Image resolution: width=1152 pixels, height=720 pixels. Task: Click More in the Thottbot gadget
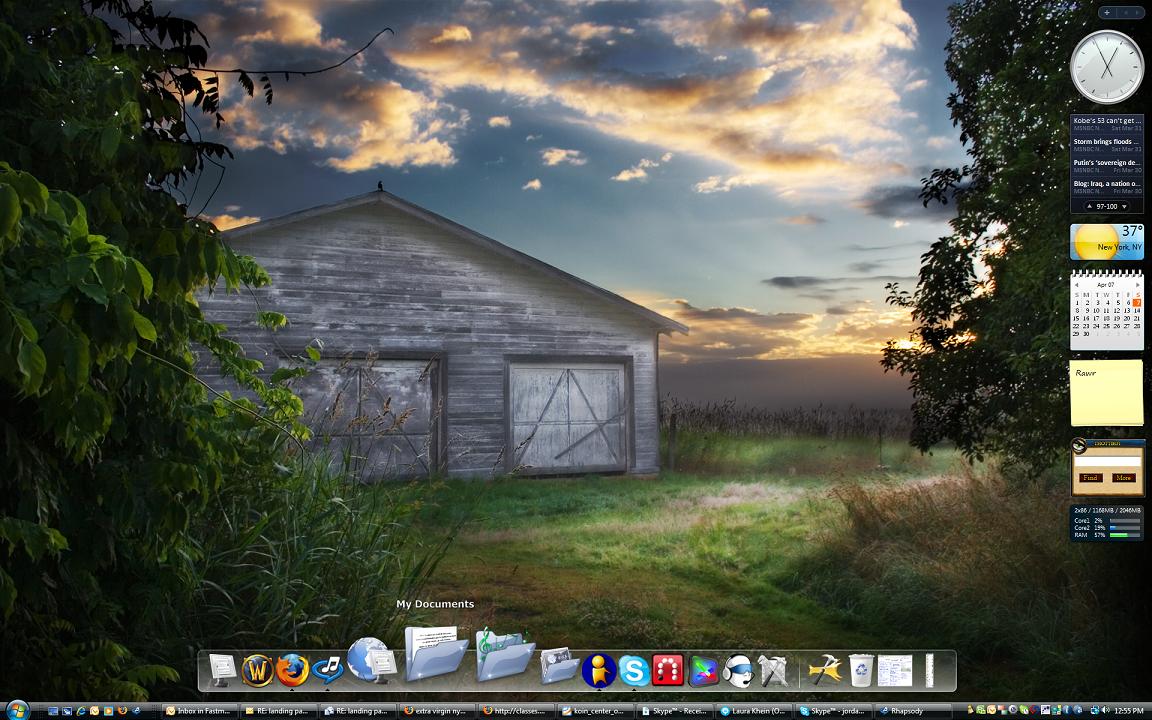tap(1123, 478)
